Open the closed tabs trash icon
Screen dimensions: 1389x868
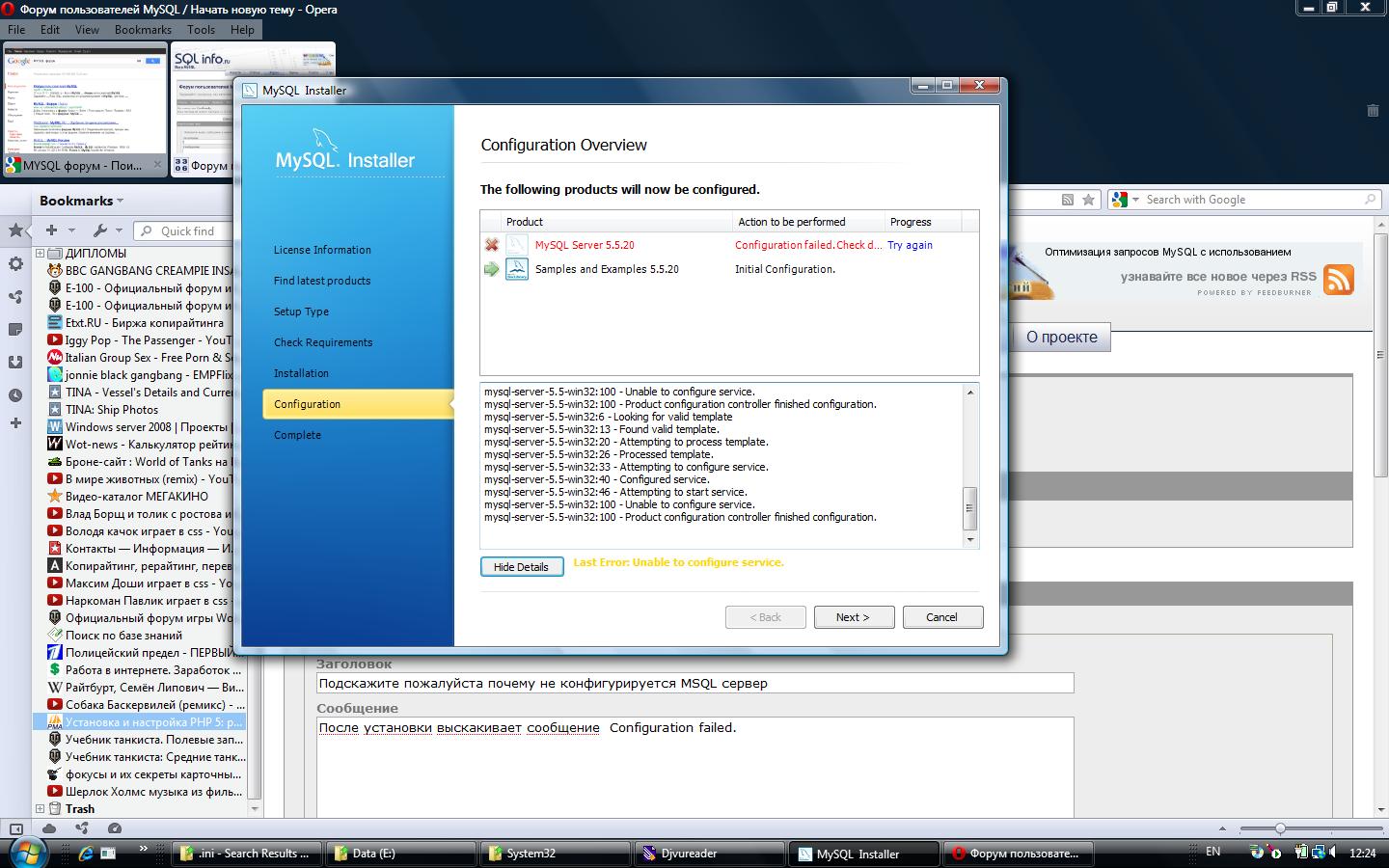(1373, 111)
